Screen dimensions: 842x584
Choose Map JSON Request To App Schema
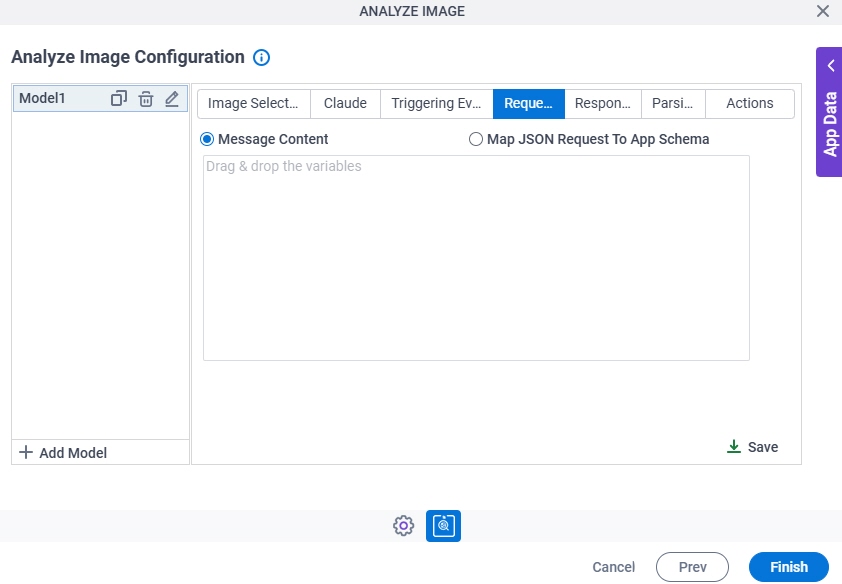(x=476, y=140)
